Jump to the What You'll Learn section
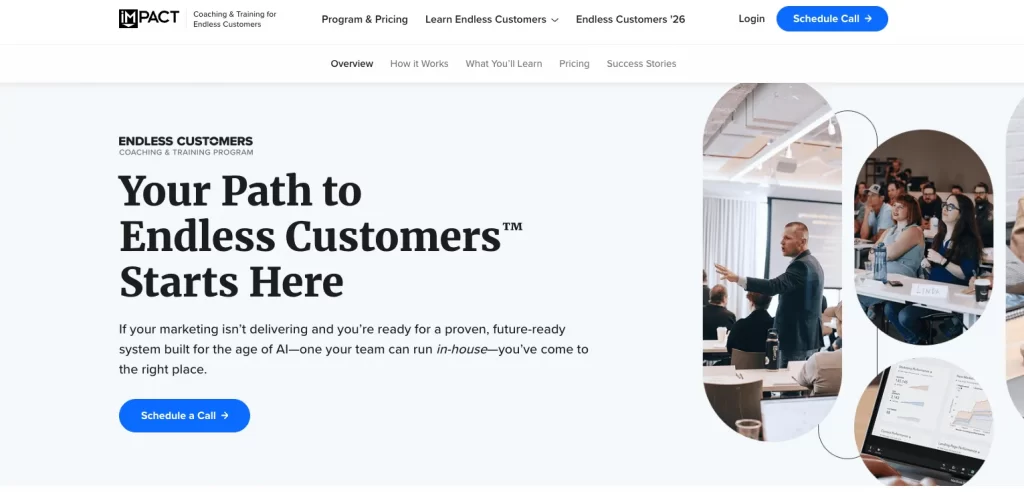Screen dimensions: 1024x492 coord(504,64)
